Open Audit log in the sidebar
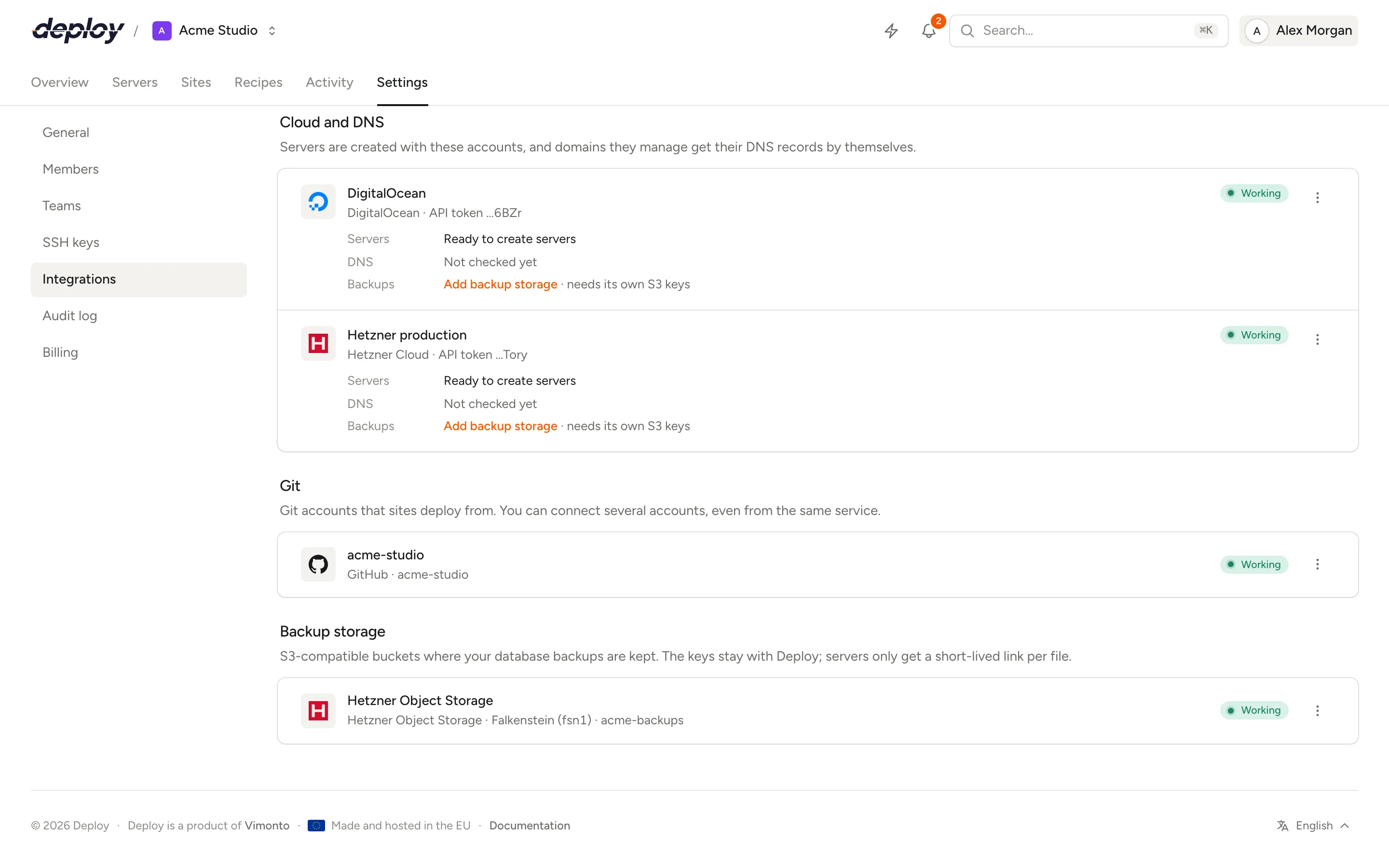1389x868 pixels. click(x=139, y=316)
